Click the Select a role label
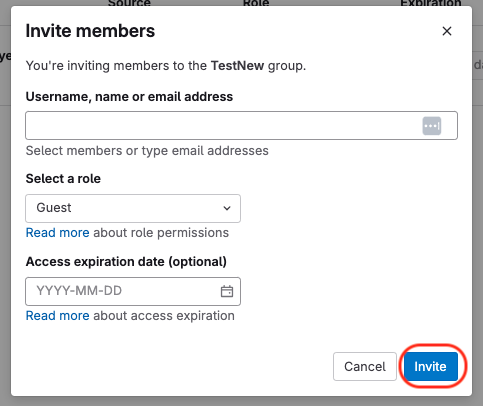The height and width of the screenshot is (406, 483). click(x=63, y=179)
